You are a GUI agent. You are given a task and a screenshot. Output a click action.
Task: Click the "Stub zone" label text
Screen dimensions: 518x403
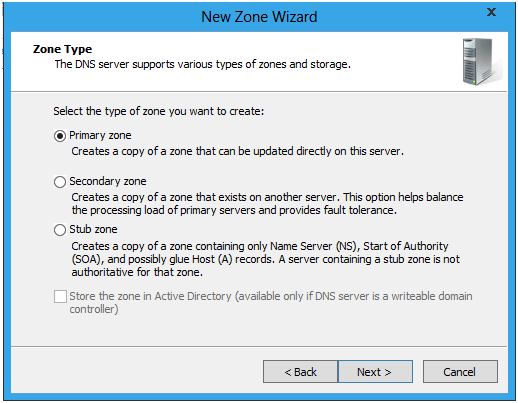click(x=93, y=229)
